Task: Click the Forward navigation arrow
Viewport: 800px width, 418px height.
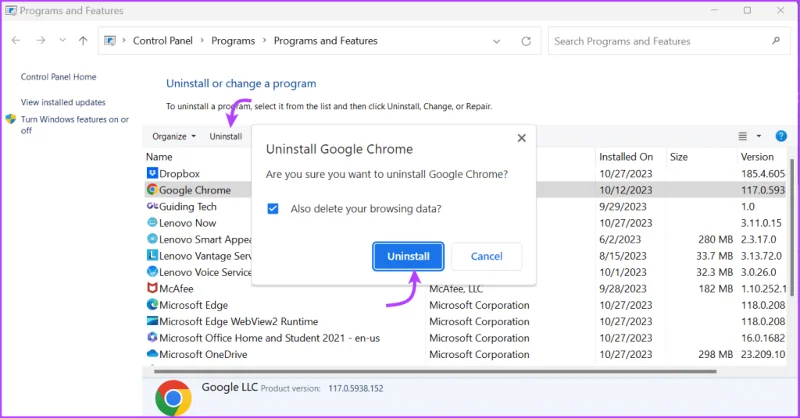Action: coord(40,41)
